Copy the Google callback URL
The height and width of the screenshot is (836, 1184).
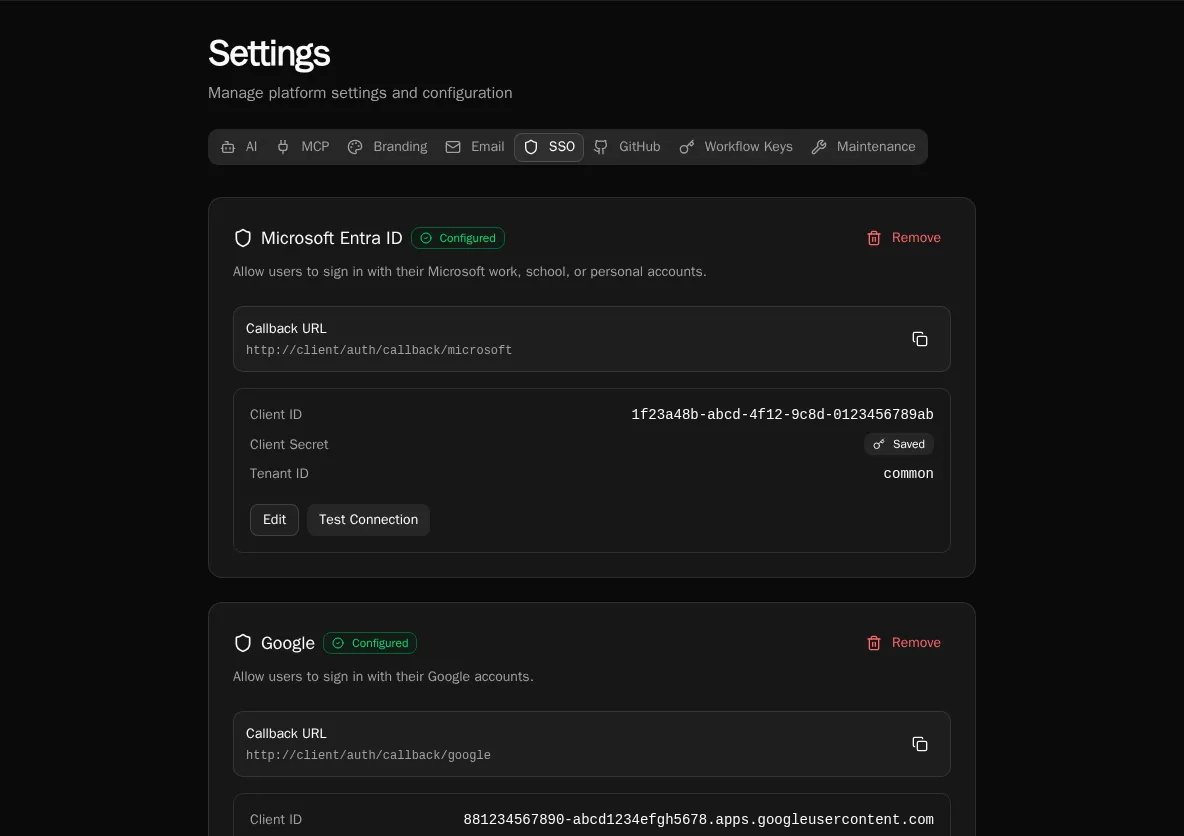[x=920, y=744]
